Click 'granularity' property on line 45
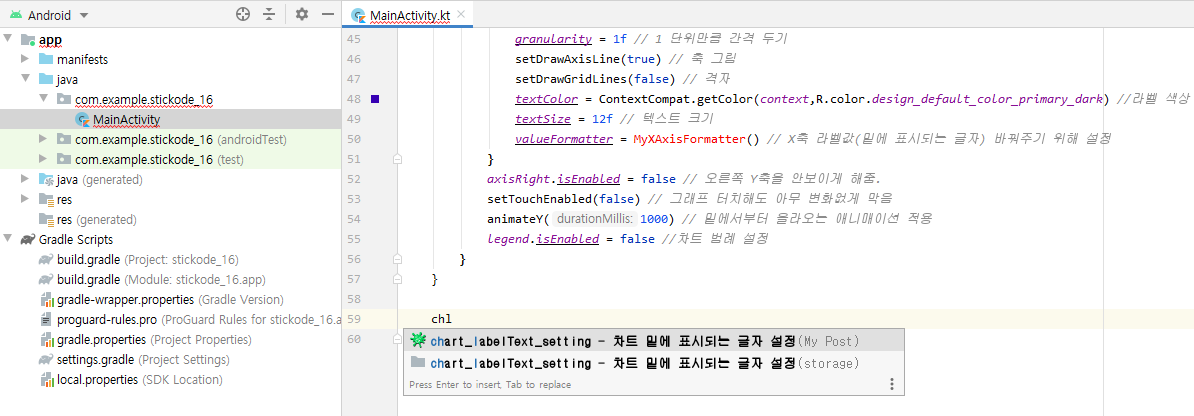Image resolution: width=1194 pixels, height=416 pixels. pyautogui.click(x=554, y=39)
